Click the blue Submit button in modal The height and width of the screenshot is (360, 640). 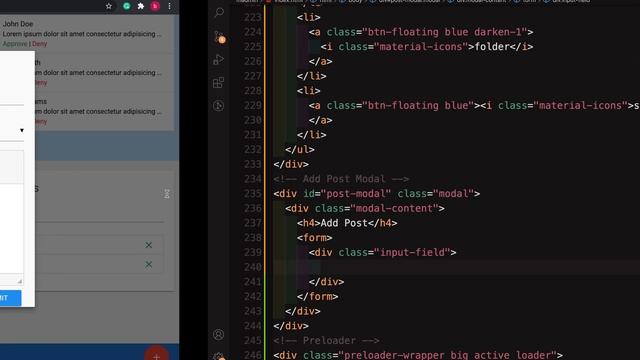click(x=10, y=298)
